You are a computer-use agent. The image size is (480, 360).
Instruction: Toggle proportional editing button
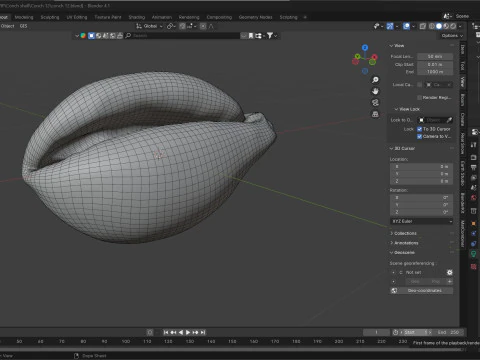(203, 26)
